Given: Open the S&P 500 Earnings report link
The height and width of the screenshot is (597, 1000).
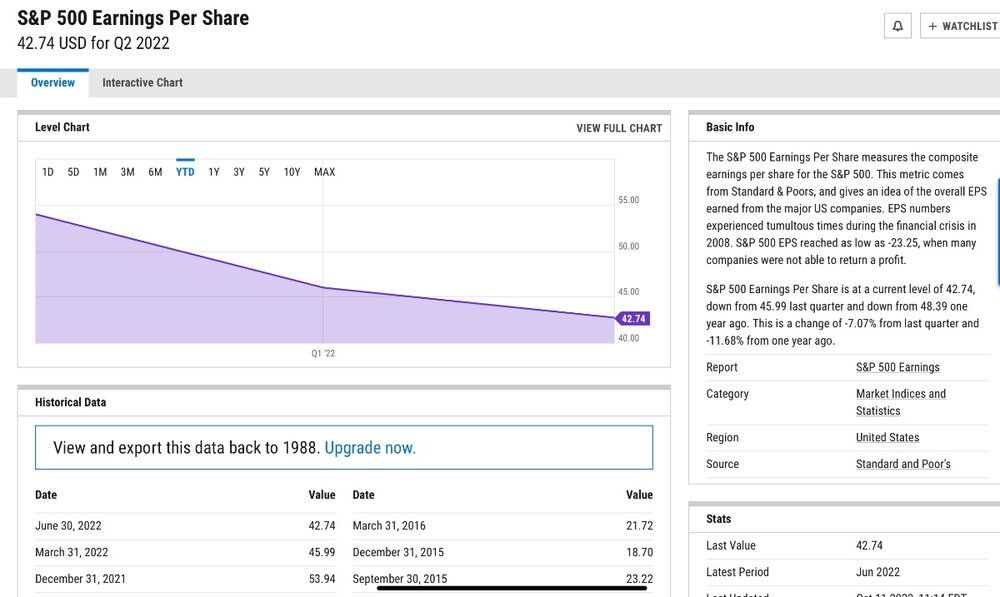Looking at the screenshot, I should click(x=897, y=367).
